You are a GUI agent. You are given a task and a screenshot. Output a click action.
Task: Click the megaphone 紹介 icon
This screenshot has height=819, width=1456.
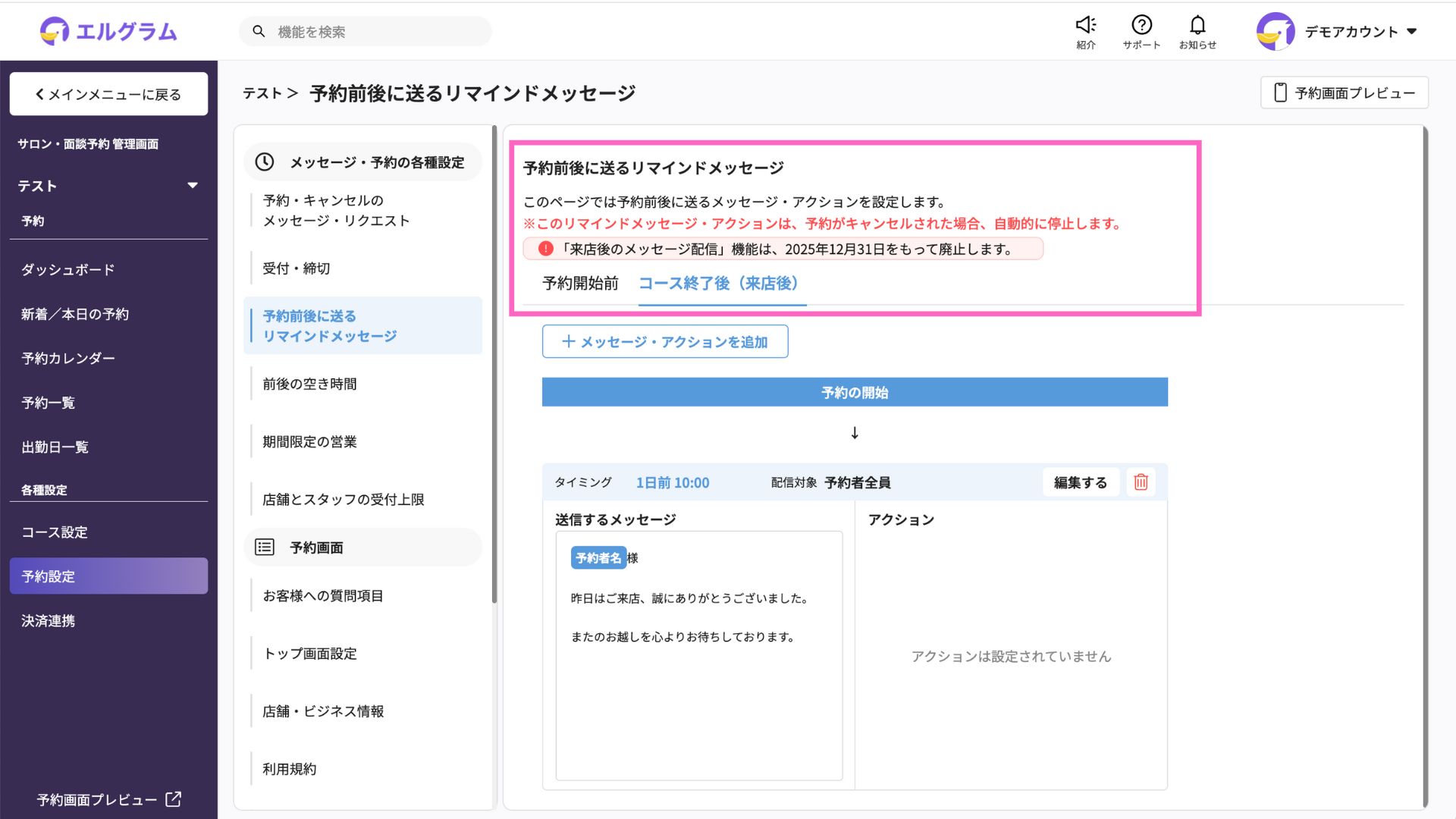[x=1085, y=26]
